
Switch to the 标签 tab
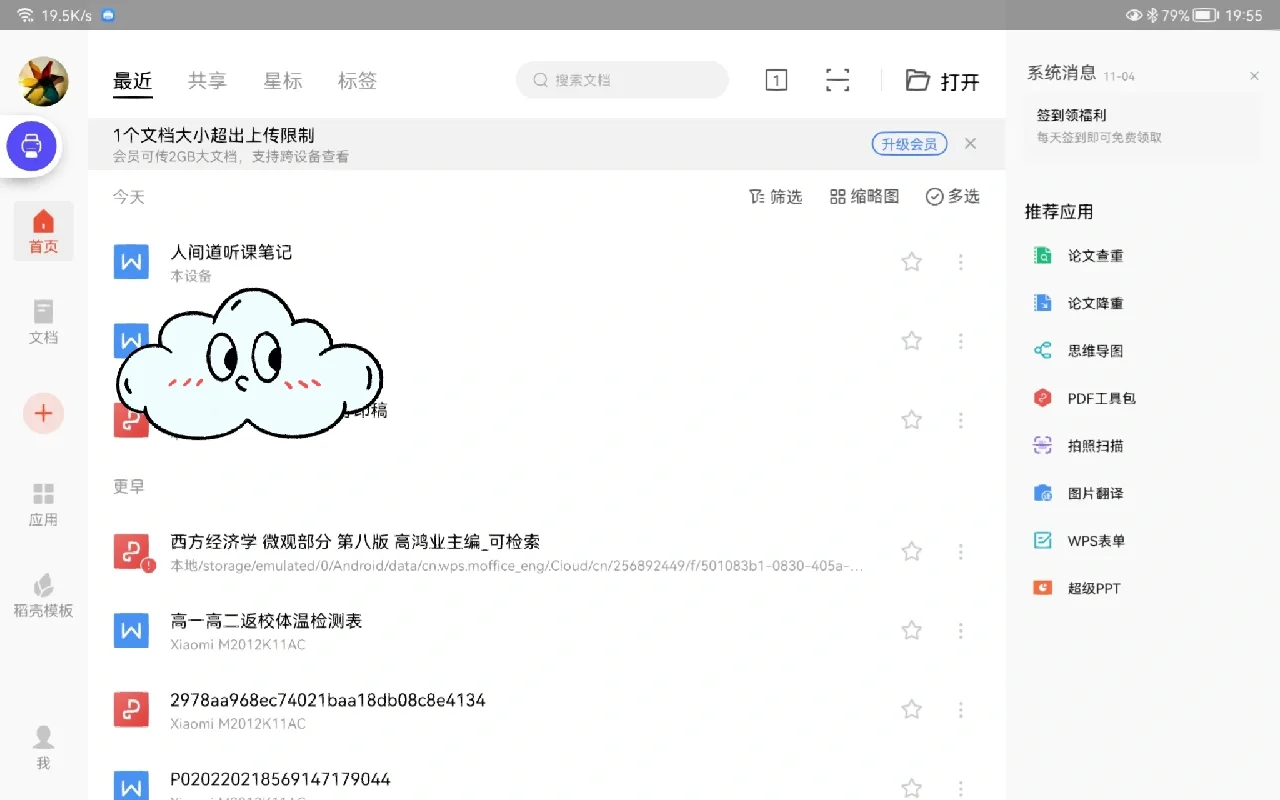point(357,81)
